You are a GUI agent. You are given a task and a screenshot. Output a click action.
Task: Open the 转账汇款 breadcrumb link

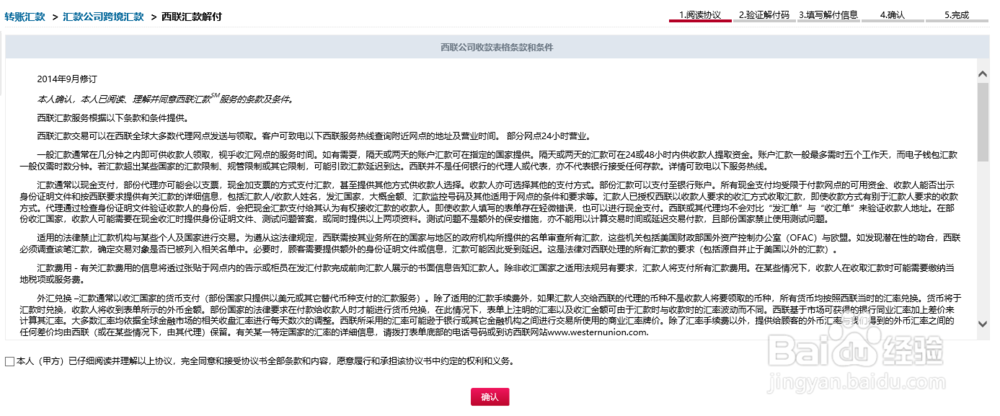[25, 17]
